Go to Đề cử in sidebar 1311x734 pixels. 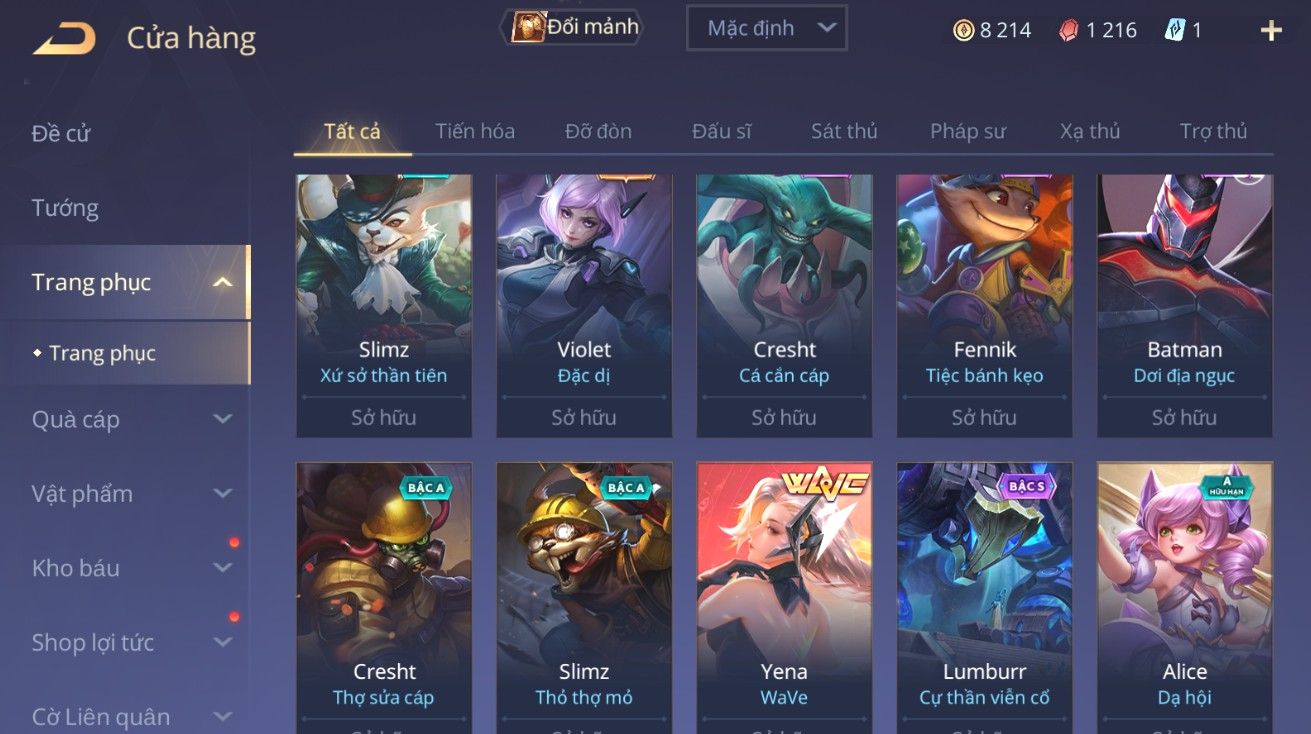(61, 133)
